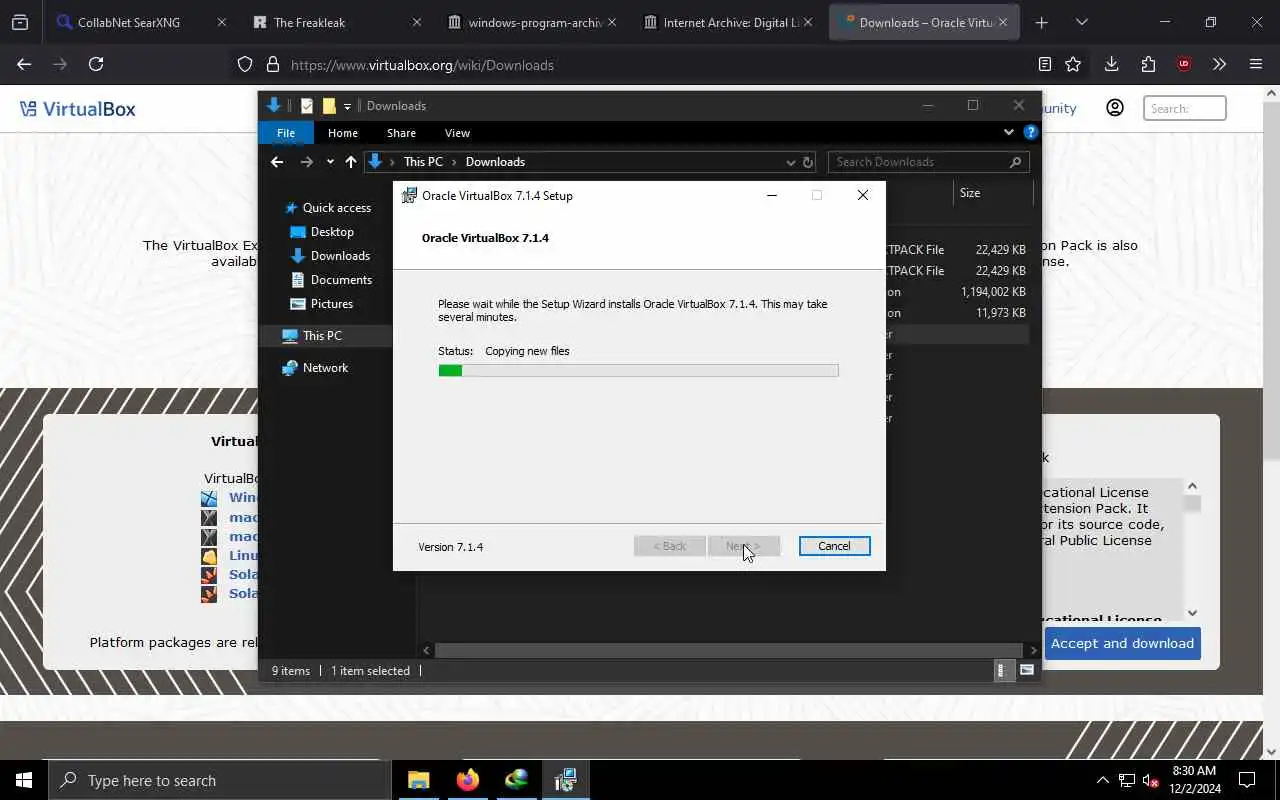Click the 1,194,002 KB file size cell
The height and width of the screenshot is (800, 1280).
pos(993,292)
